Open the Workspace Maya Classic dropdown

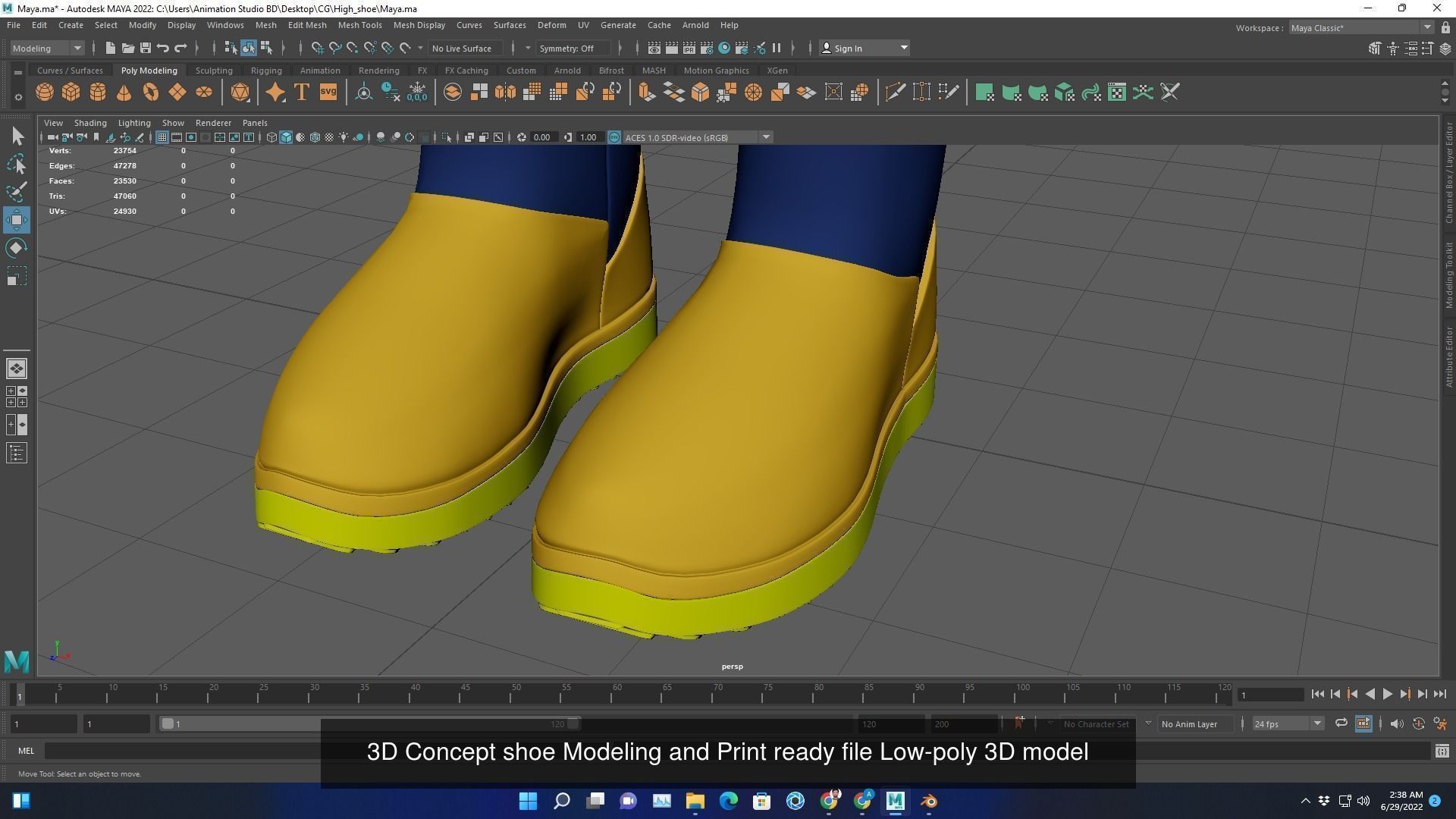pos(1360,28)
